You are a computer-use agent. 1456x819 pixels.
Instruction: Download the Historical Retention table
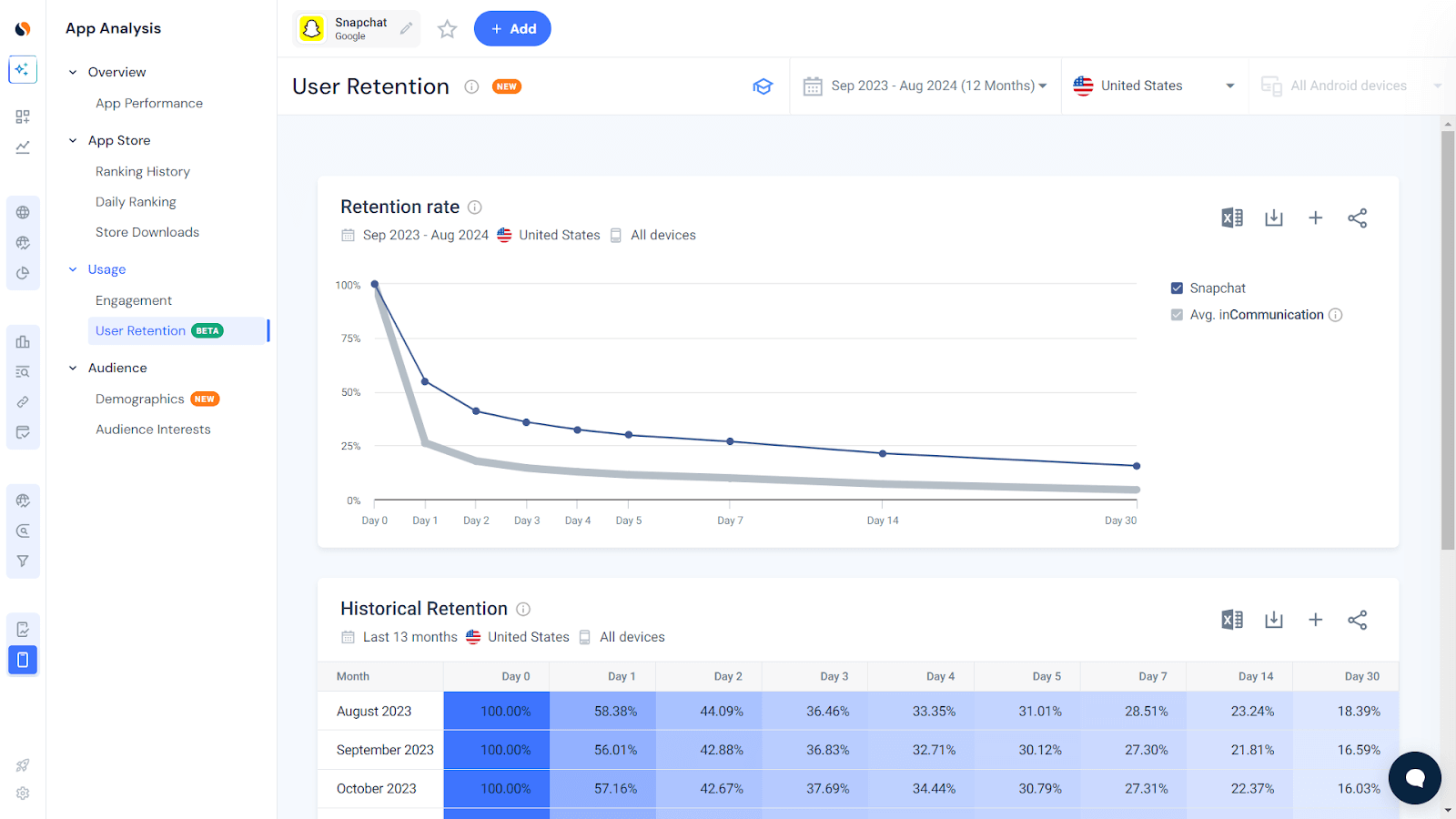click(x=1273, y=620)
